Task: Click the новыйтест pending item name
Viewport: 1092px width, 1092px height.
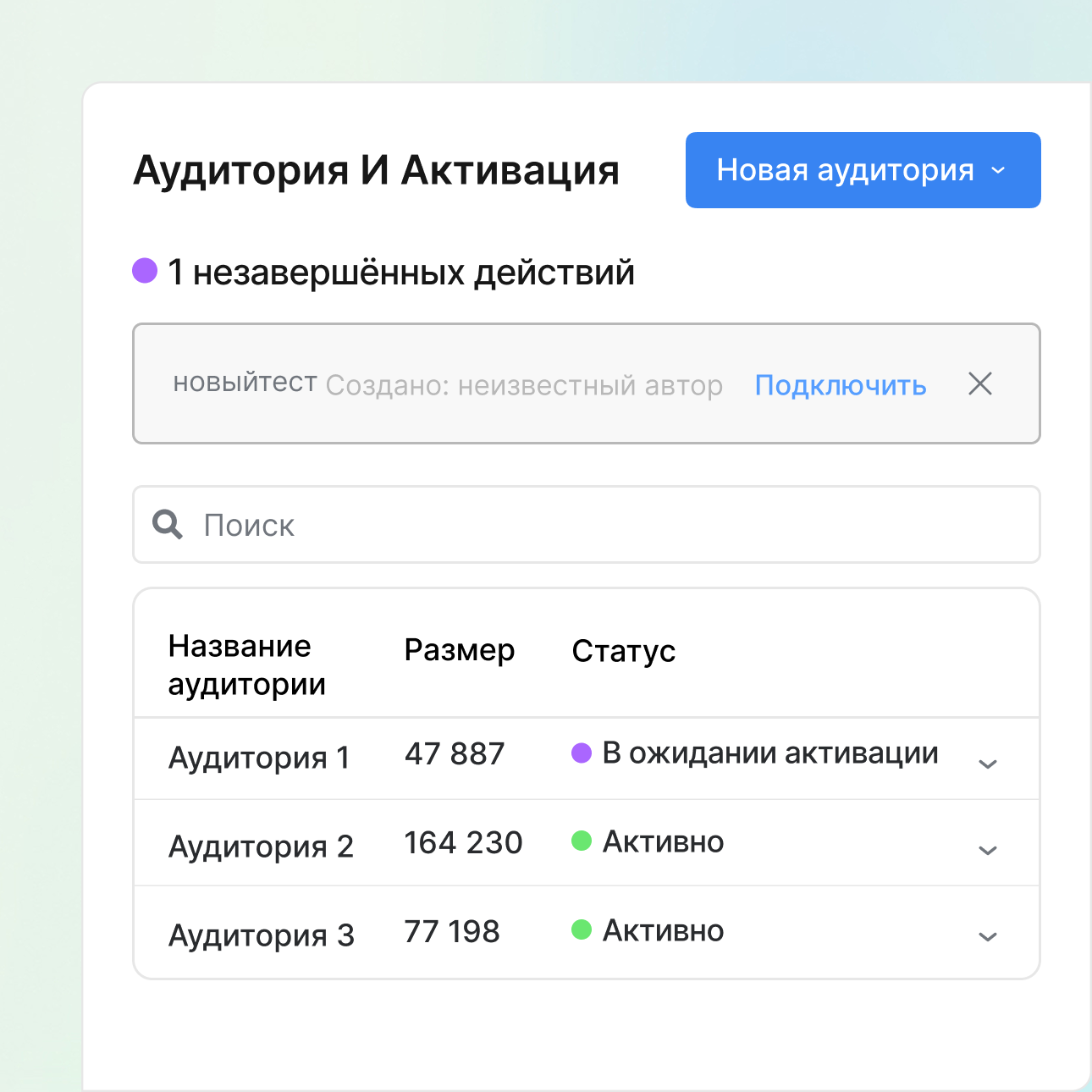Action: [x=245, y=383]
